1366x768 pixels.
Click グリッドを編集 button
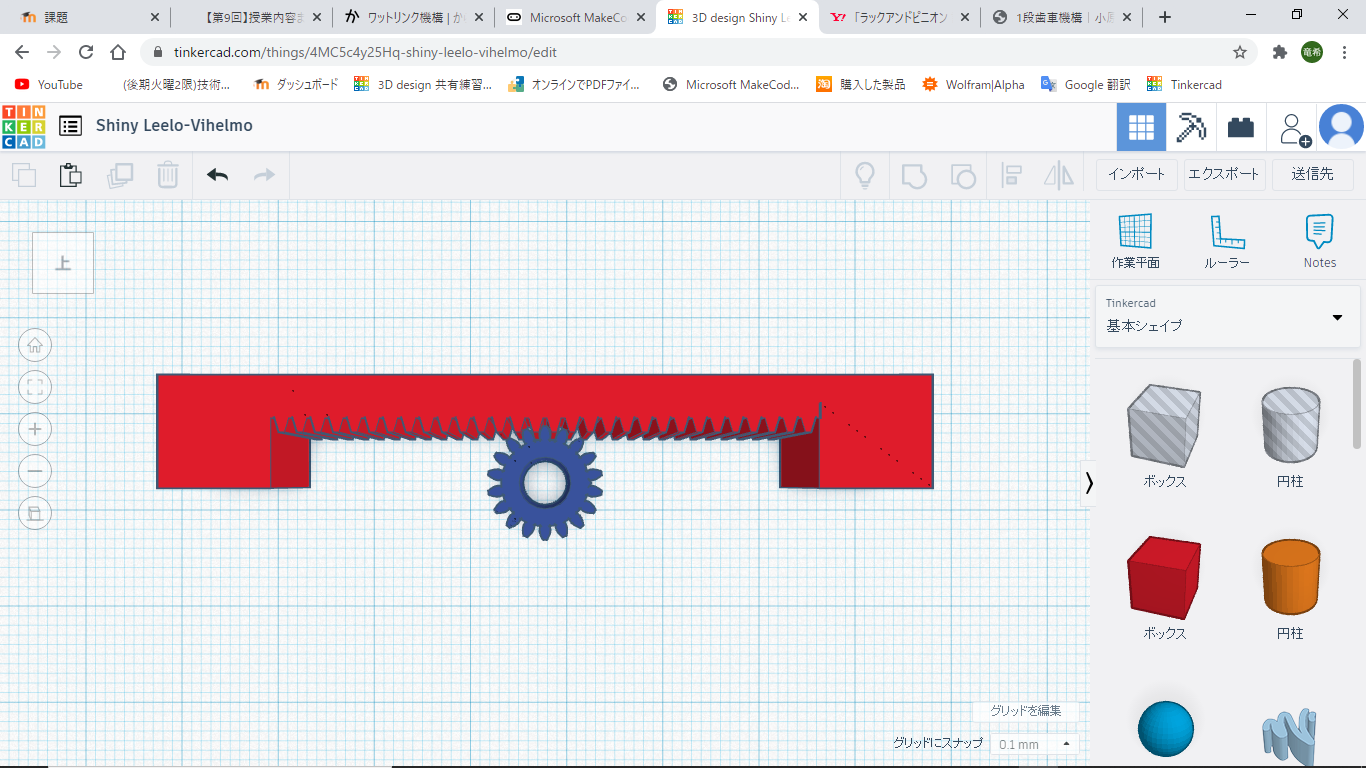click(1026, 711)
